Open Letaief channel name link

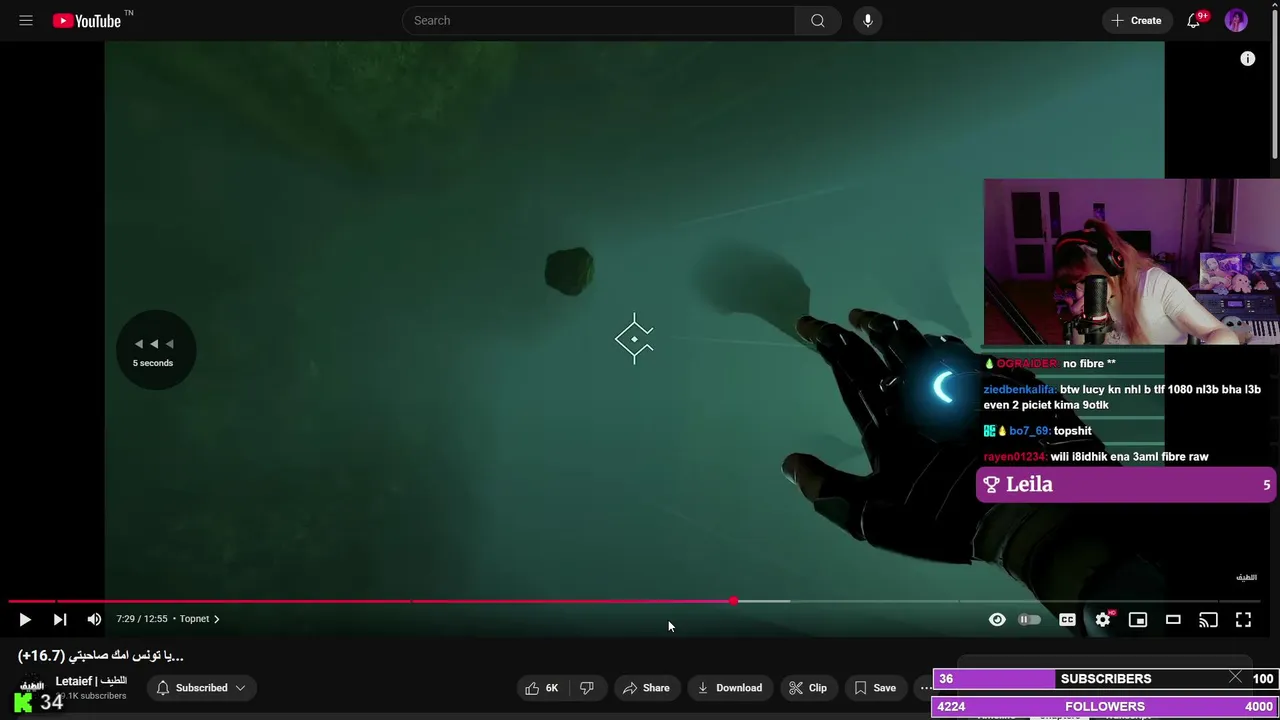(x=91, y=681)
